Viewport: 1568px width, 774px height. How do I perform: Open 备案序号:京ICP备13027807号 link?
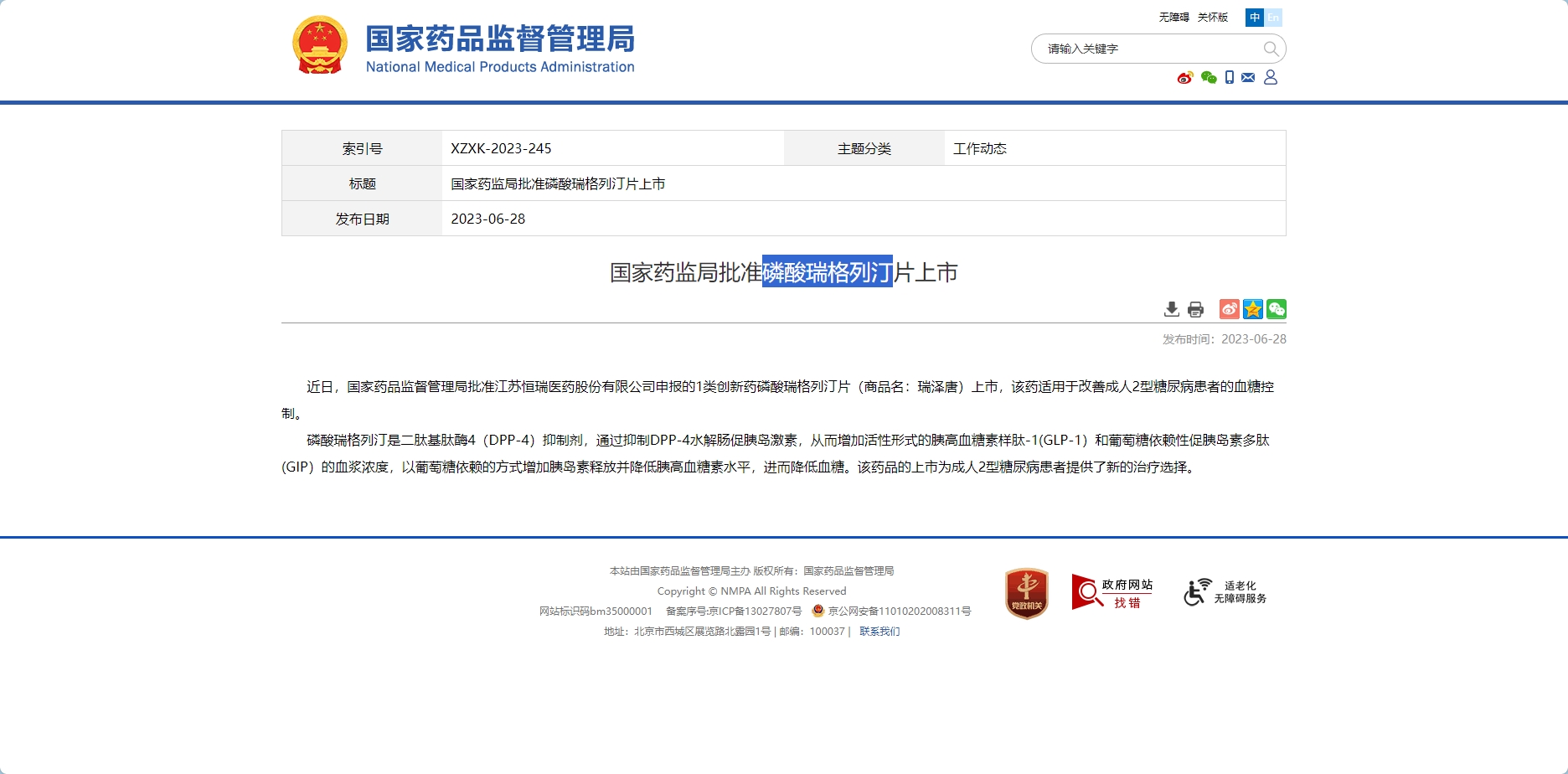pyautogui.click(x=734, y=611)
